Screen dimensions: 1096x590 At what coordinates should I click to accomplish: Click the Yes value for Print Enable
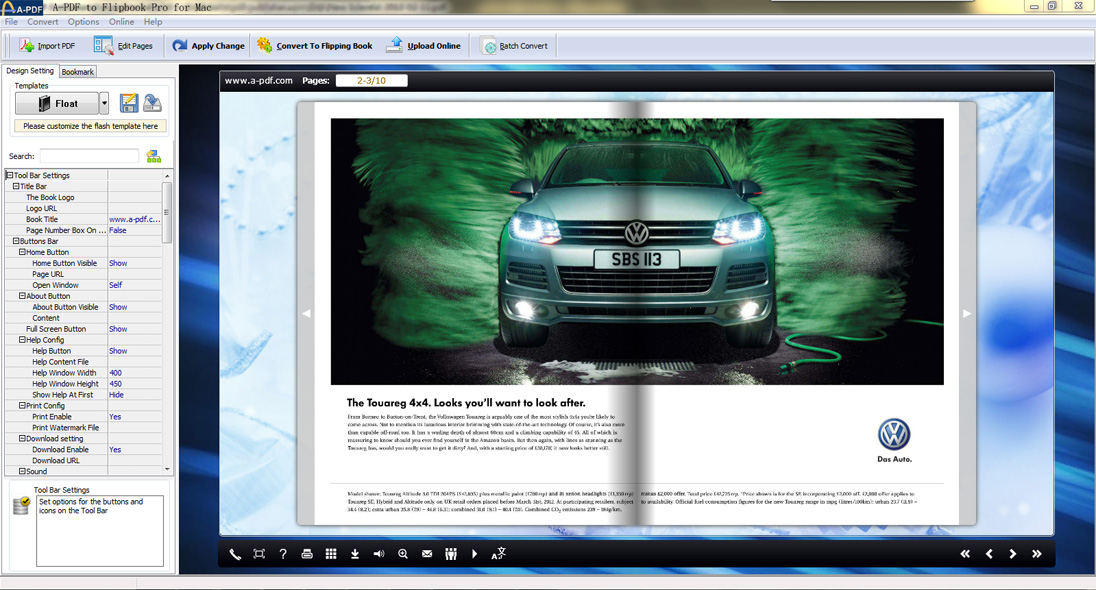(115, 417)
